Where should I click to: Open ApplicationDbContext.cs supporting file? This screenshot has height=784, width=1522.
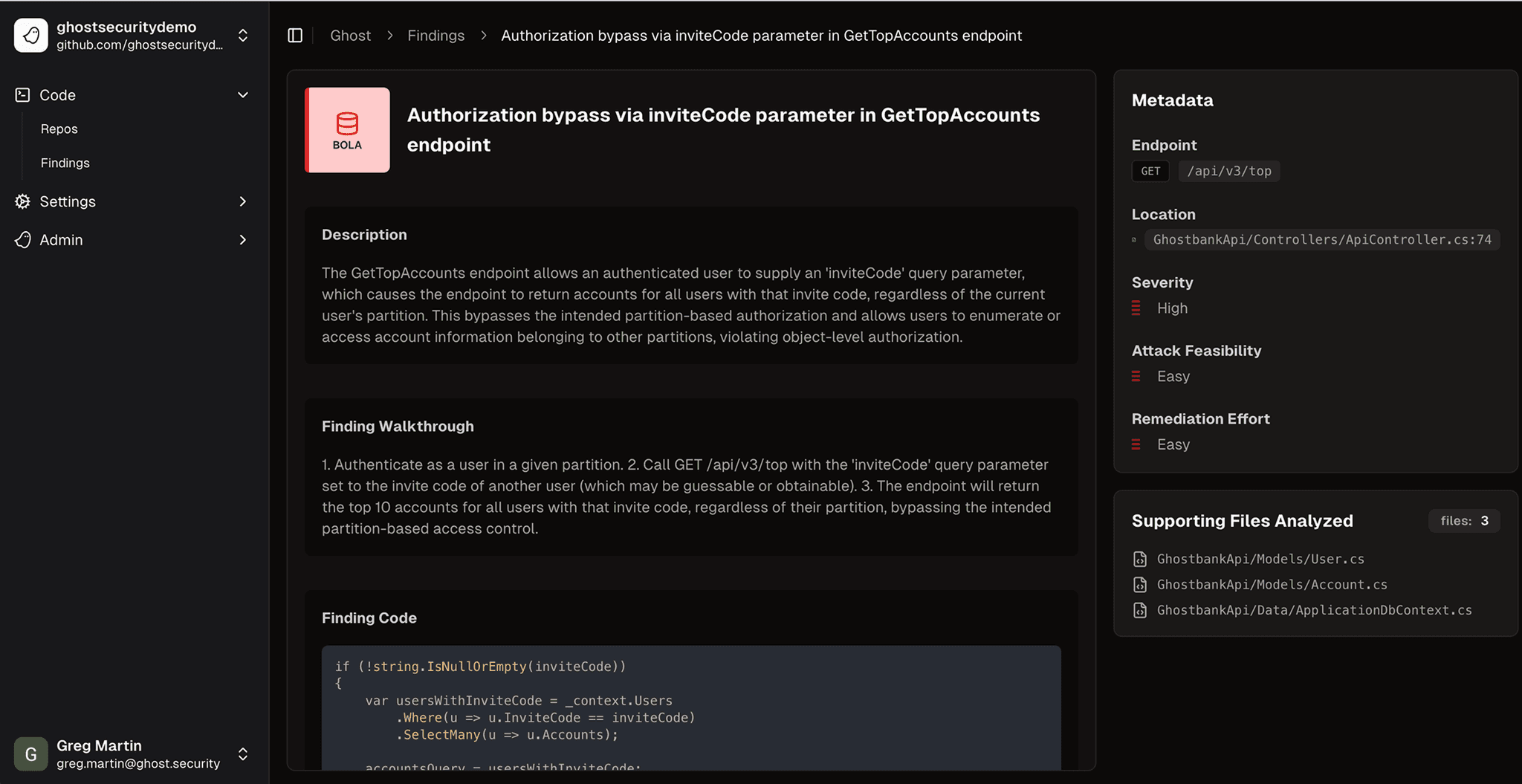(x=1314, y=610)
